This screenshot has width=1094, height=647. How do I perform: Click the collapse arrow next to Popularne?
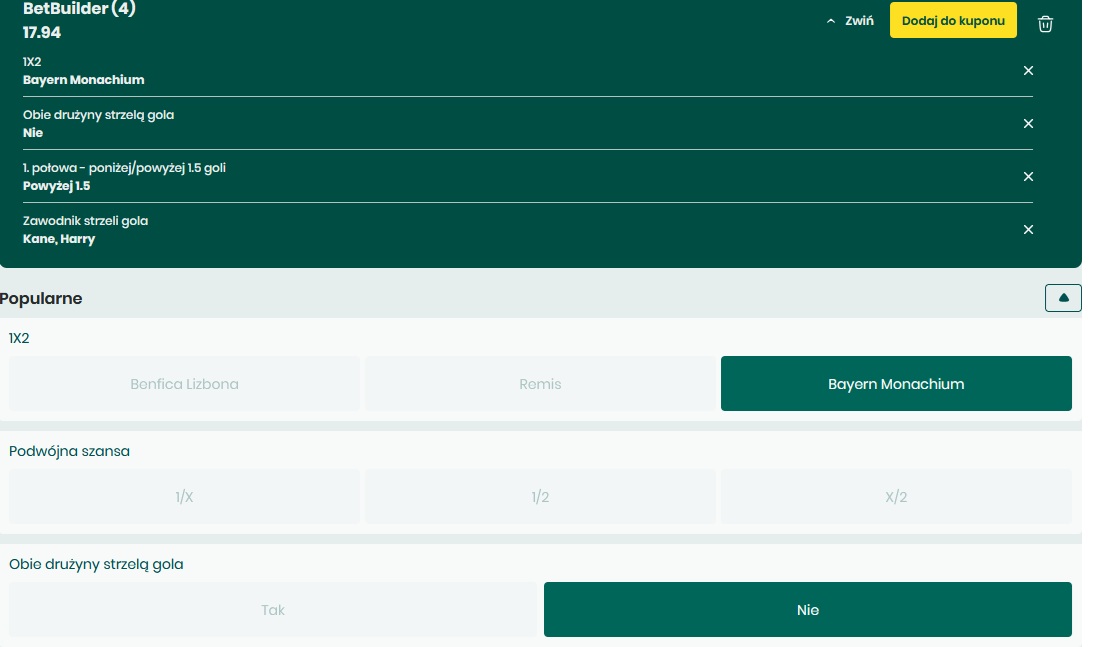[x=1063, y=297]
